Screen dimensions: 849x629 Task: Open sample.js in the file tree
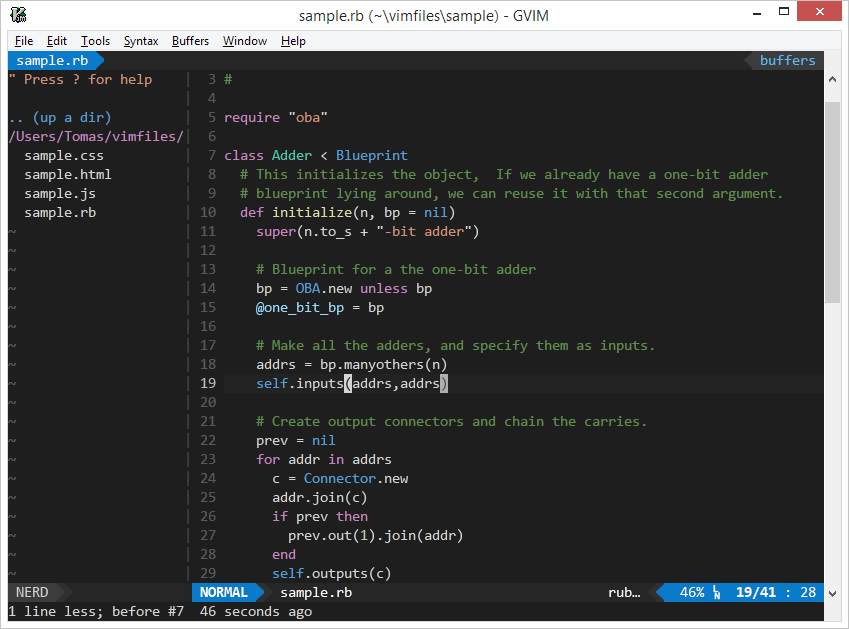tap(60, 194)
